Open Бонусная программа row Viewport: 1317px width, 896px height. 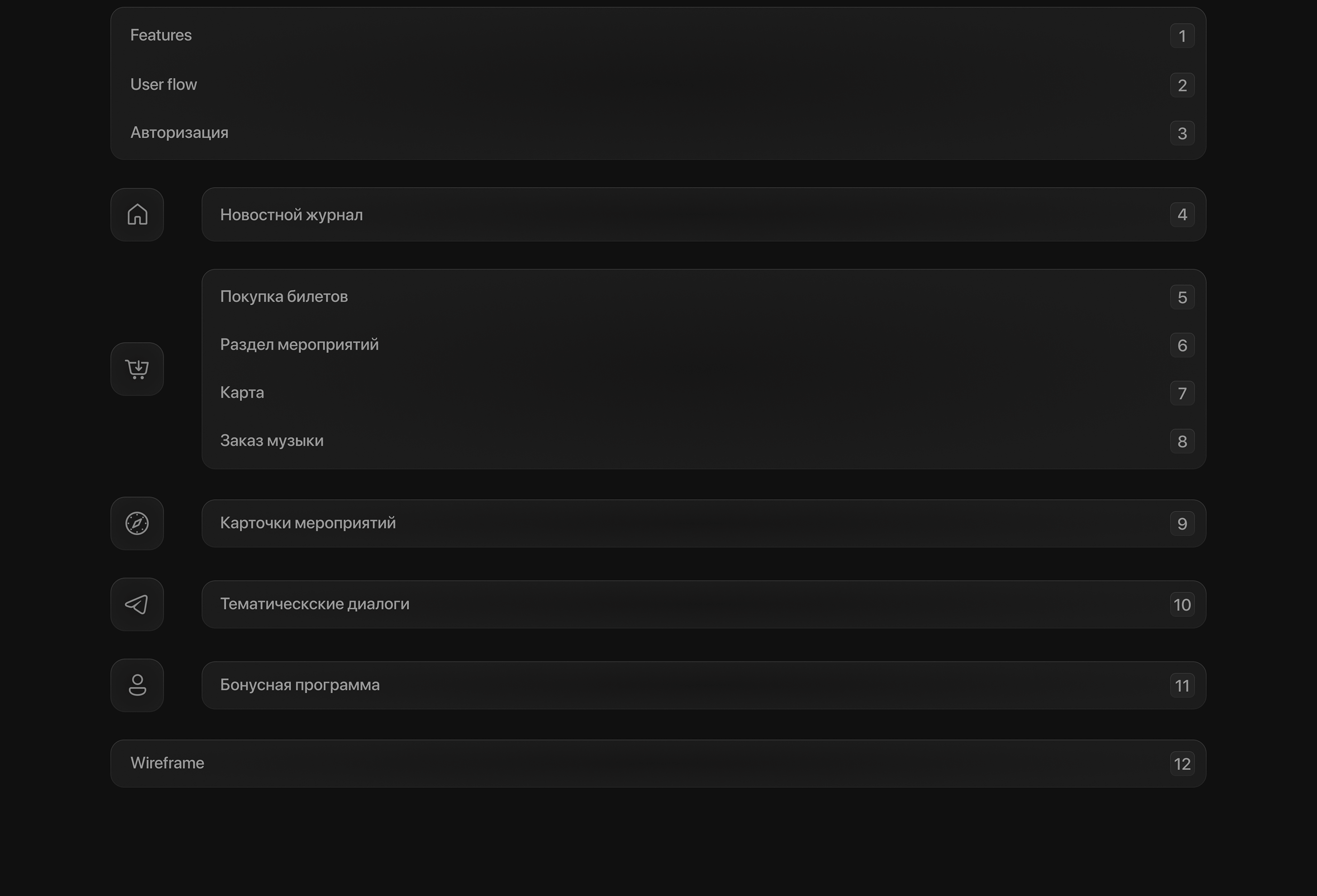point(300,685)
